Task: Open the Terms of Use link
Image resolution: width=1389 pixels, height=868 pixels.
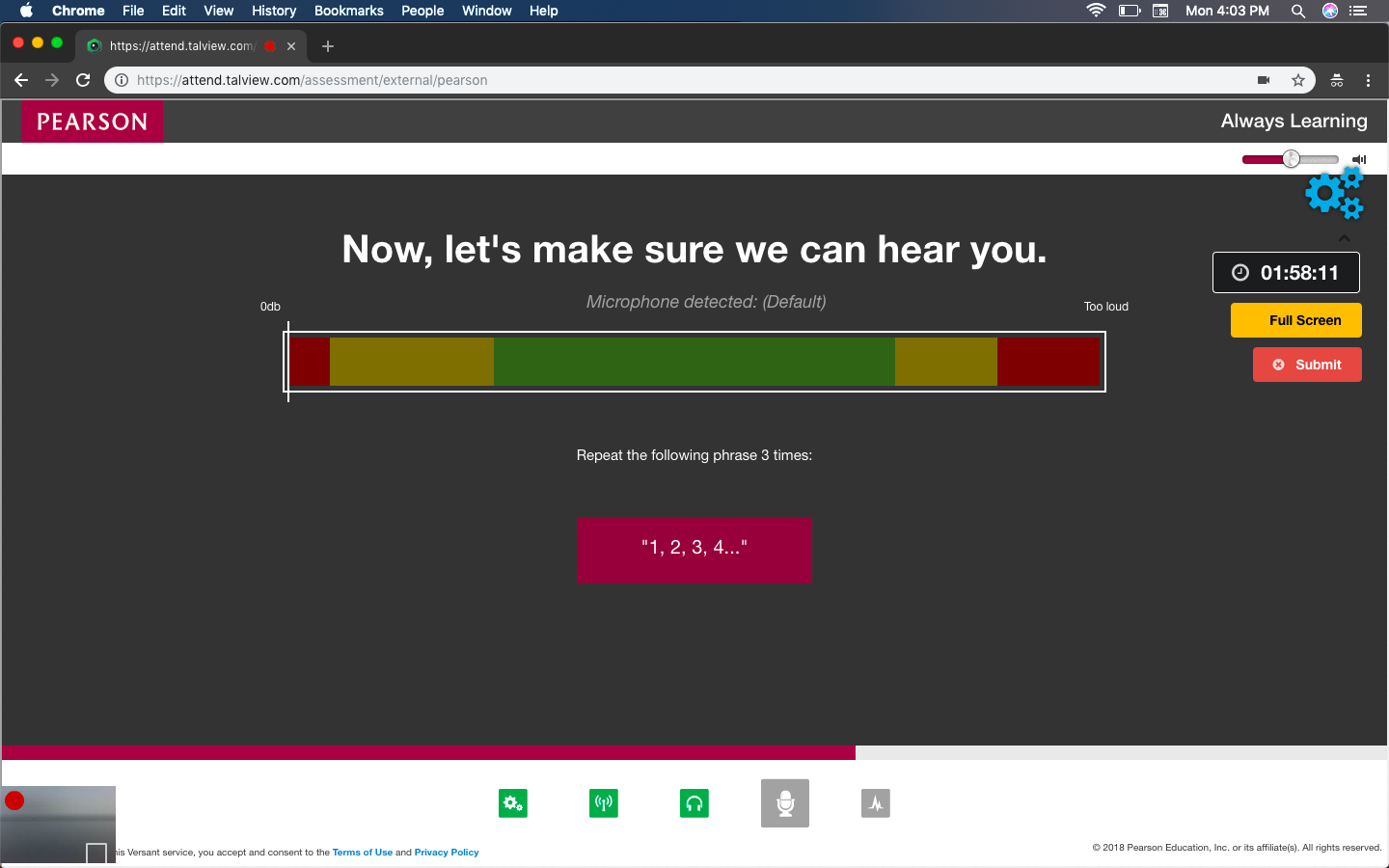Action: pyautogui.click(x=363, y=853)
